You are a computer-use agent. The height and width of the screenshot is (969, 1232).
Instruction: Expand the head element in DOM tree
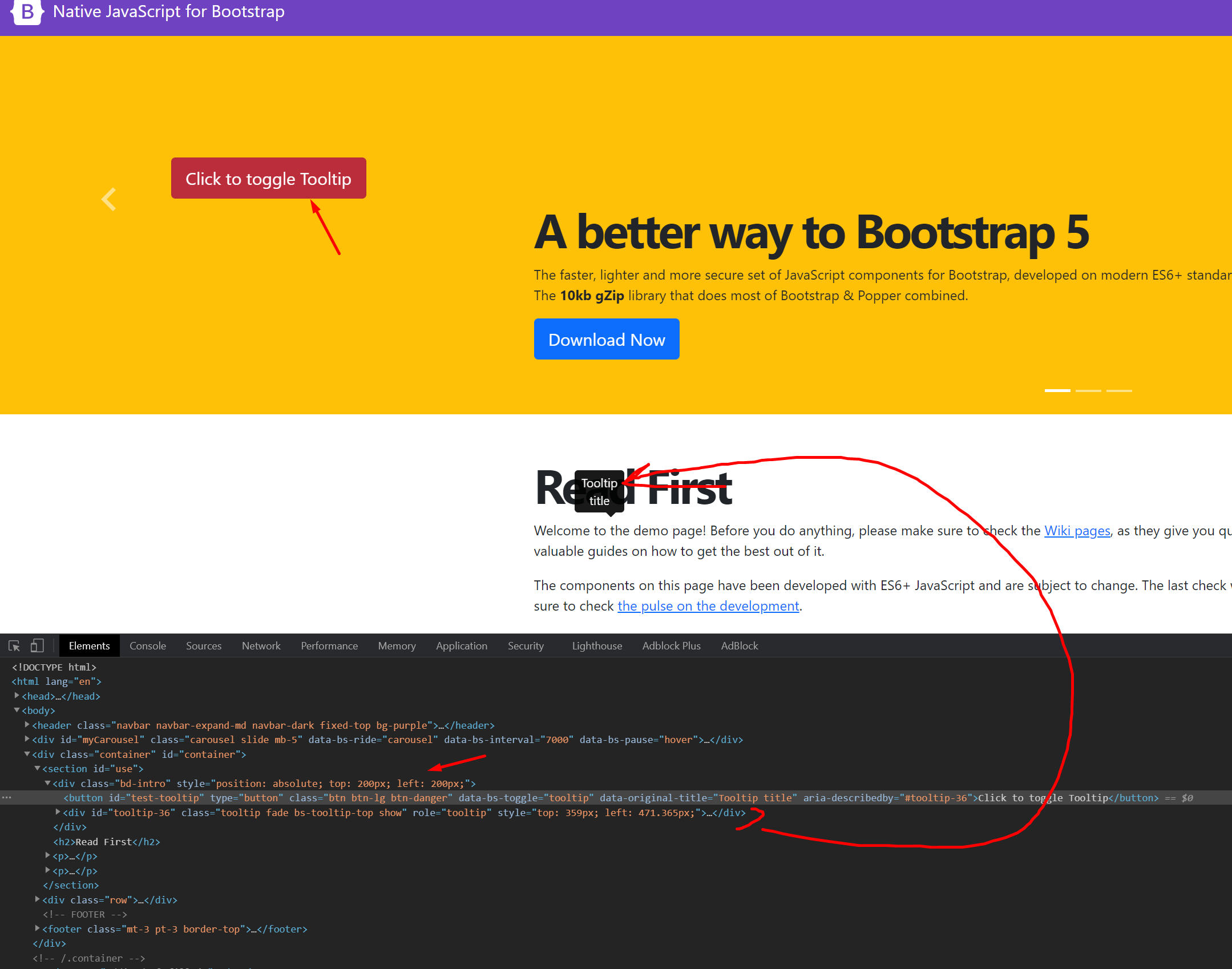(x=16, y=696)
